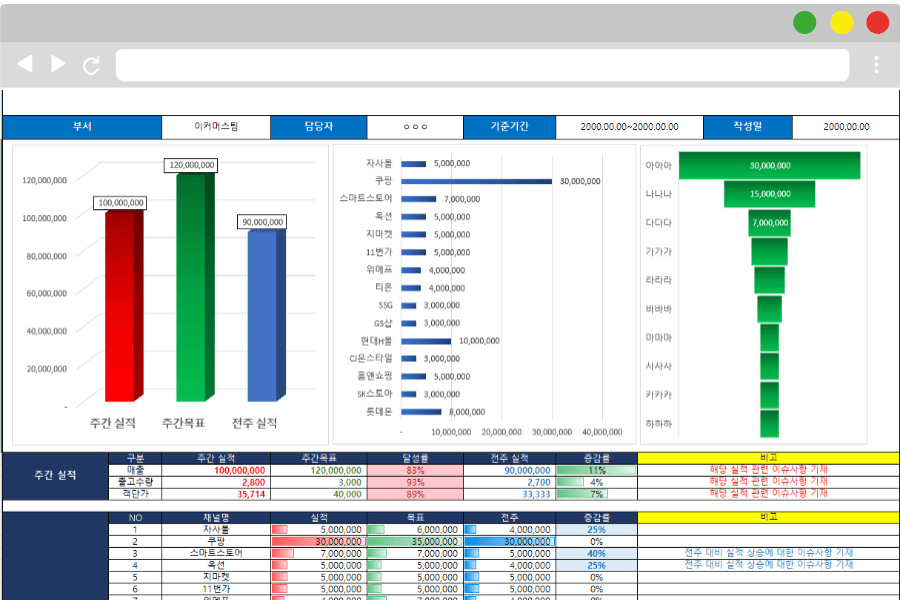The height and width of the screenshot is (600, 900).
Task: Select the 작성일 header cell
Action: pyautogui.click(x=748, y=127)
